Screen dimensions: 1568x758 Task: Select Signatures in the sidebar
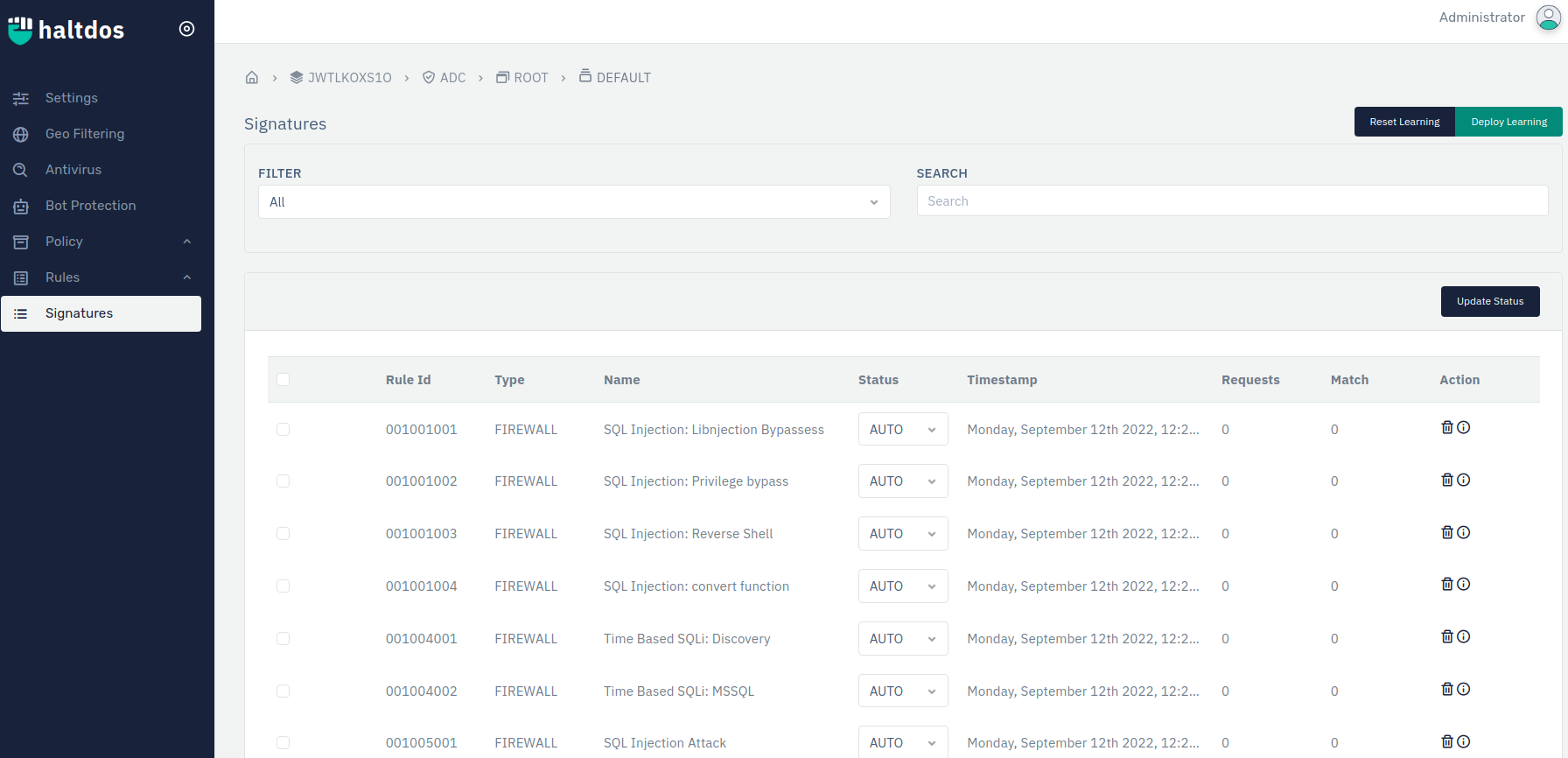coord(101,313)
